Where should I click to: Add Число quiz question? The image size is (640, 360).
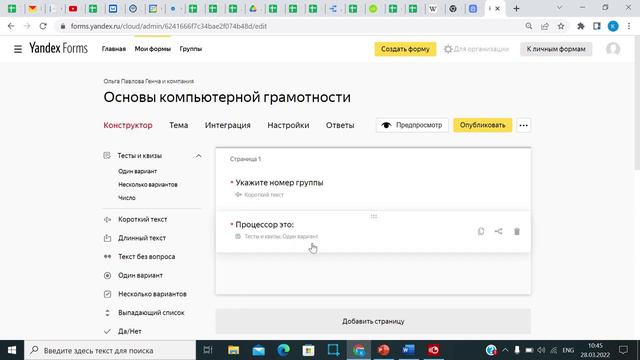[127, 198]
